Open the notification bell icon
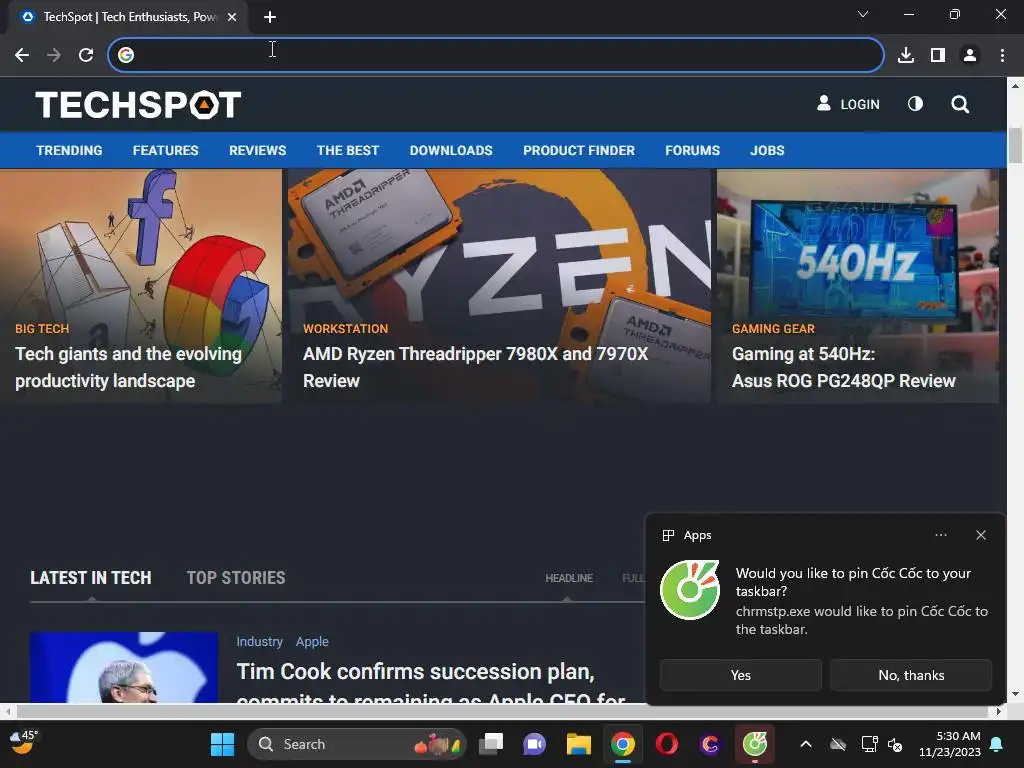Viewport: 1024px width, 768px height. coord(997,744)
